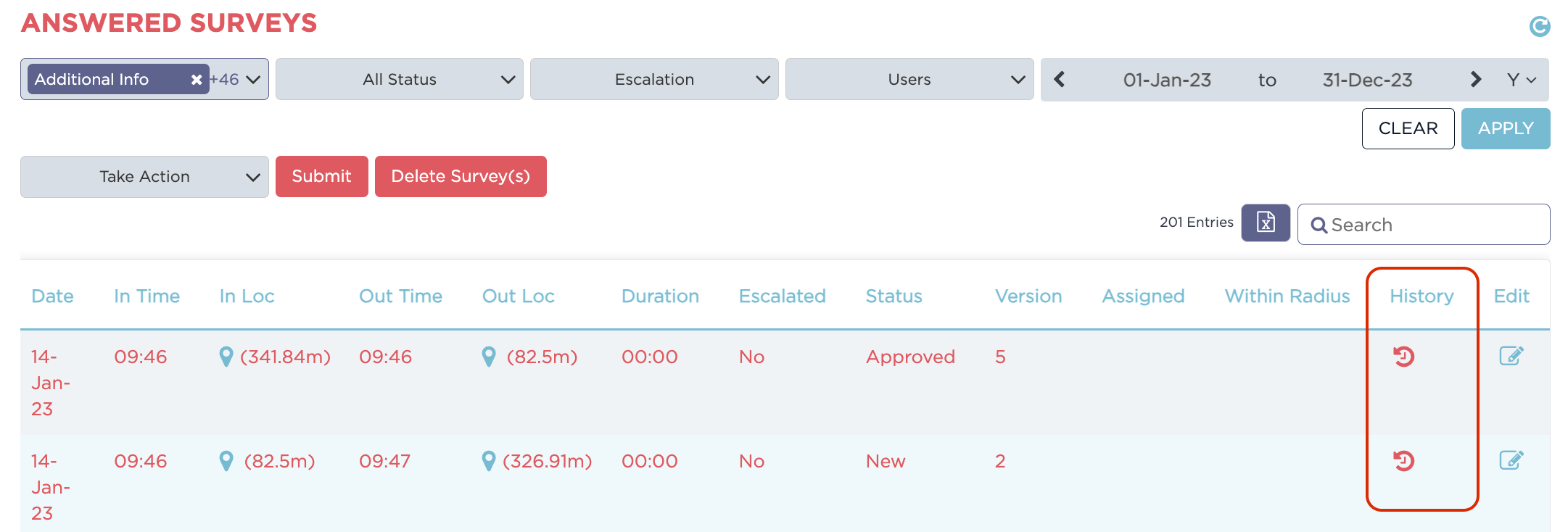Click the refresh icon at top right
1568x532 pixels.
[1539, 27]
